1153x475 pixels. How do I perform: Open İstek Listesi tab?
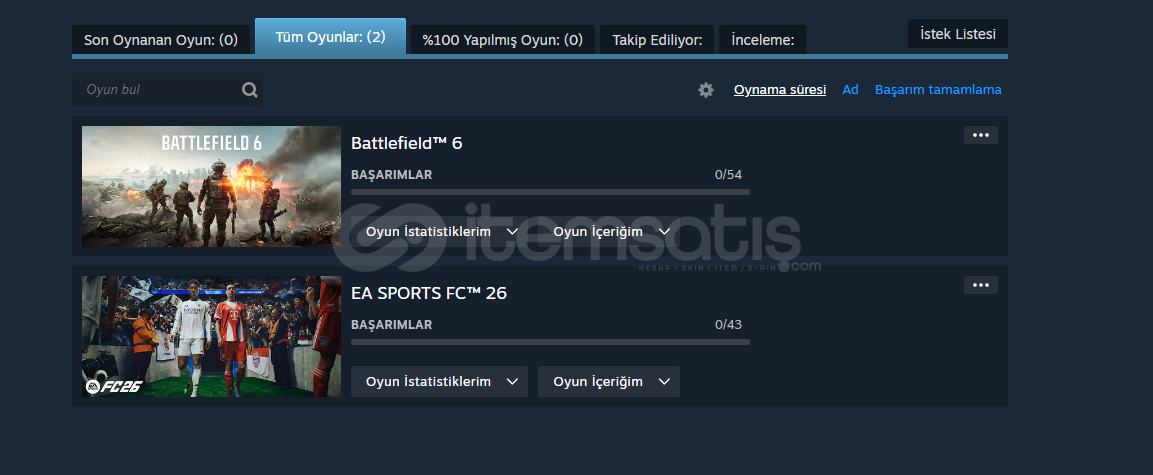coord(957,34)
